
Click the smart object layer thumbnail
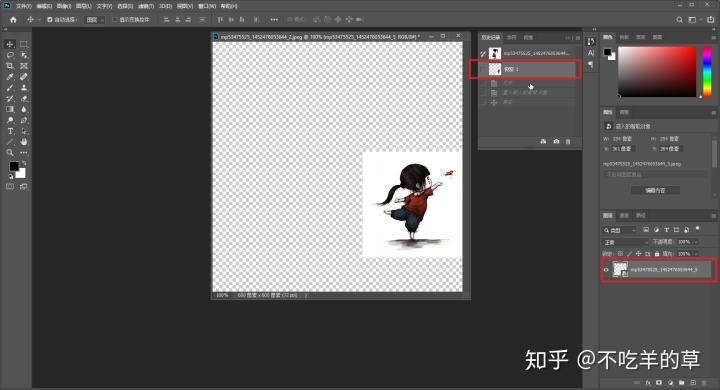coord(620,270)
